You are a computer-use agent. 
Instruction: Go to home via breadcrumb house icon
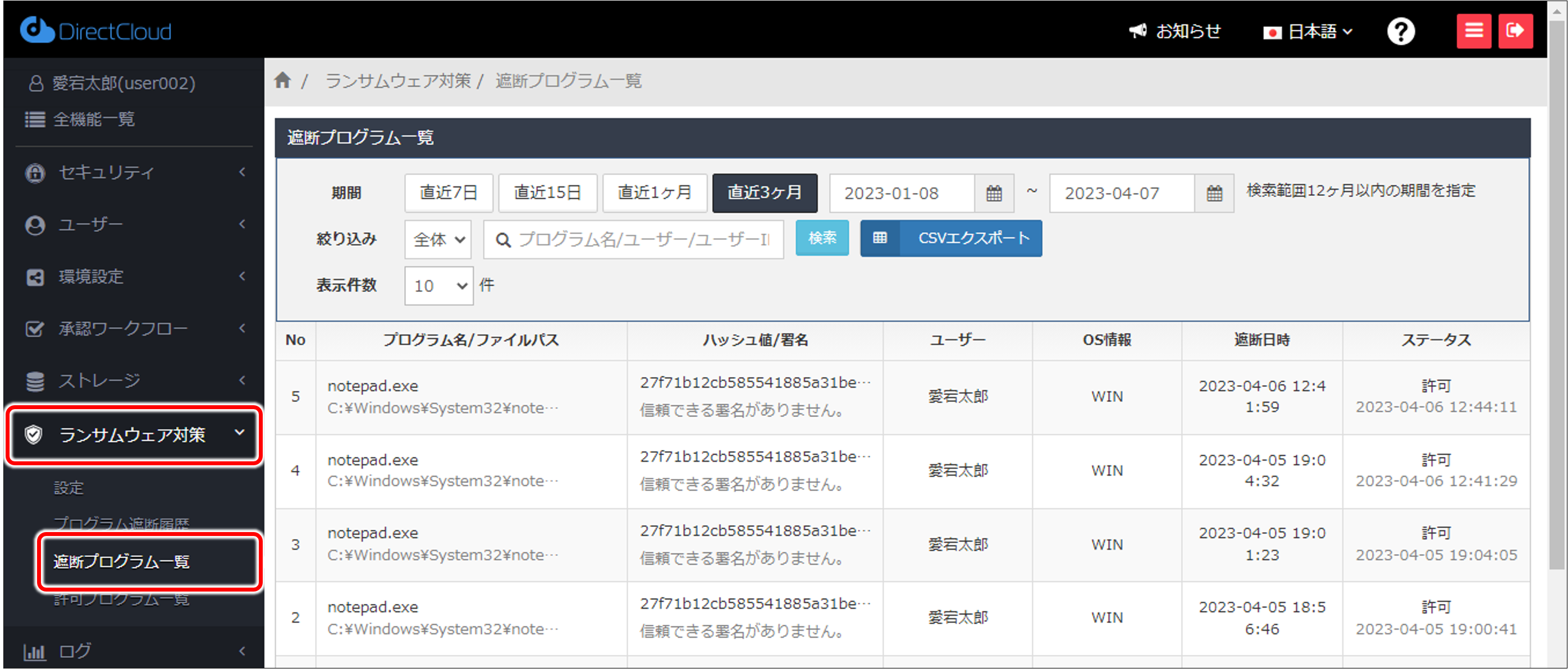point(282,80)
